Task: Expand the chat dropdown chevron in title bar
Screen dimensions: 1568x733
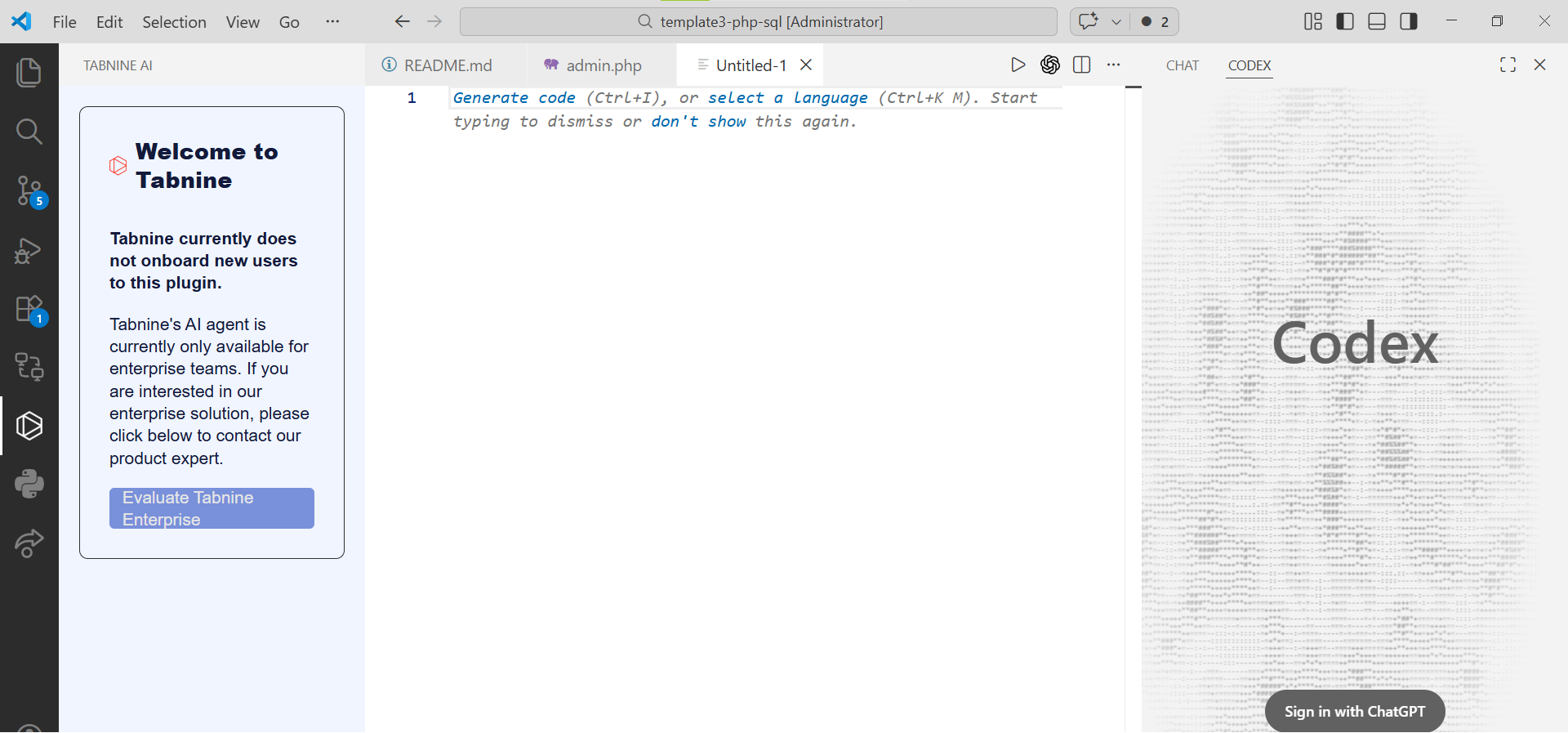Action: (x=1116, y=22)
